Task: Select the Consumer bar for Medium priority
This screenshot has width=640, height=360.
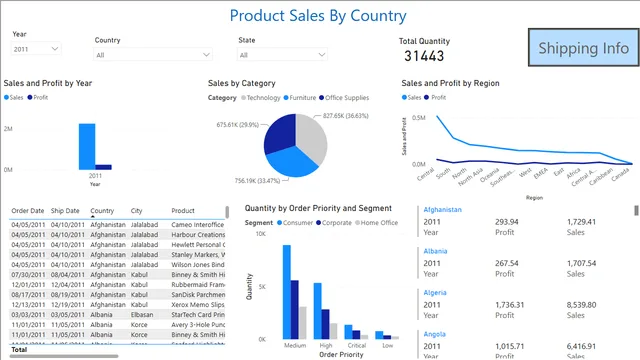Action: point(287,292)
